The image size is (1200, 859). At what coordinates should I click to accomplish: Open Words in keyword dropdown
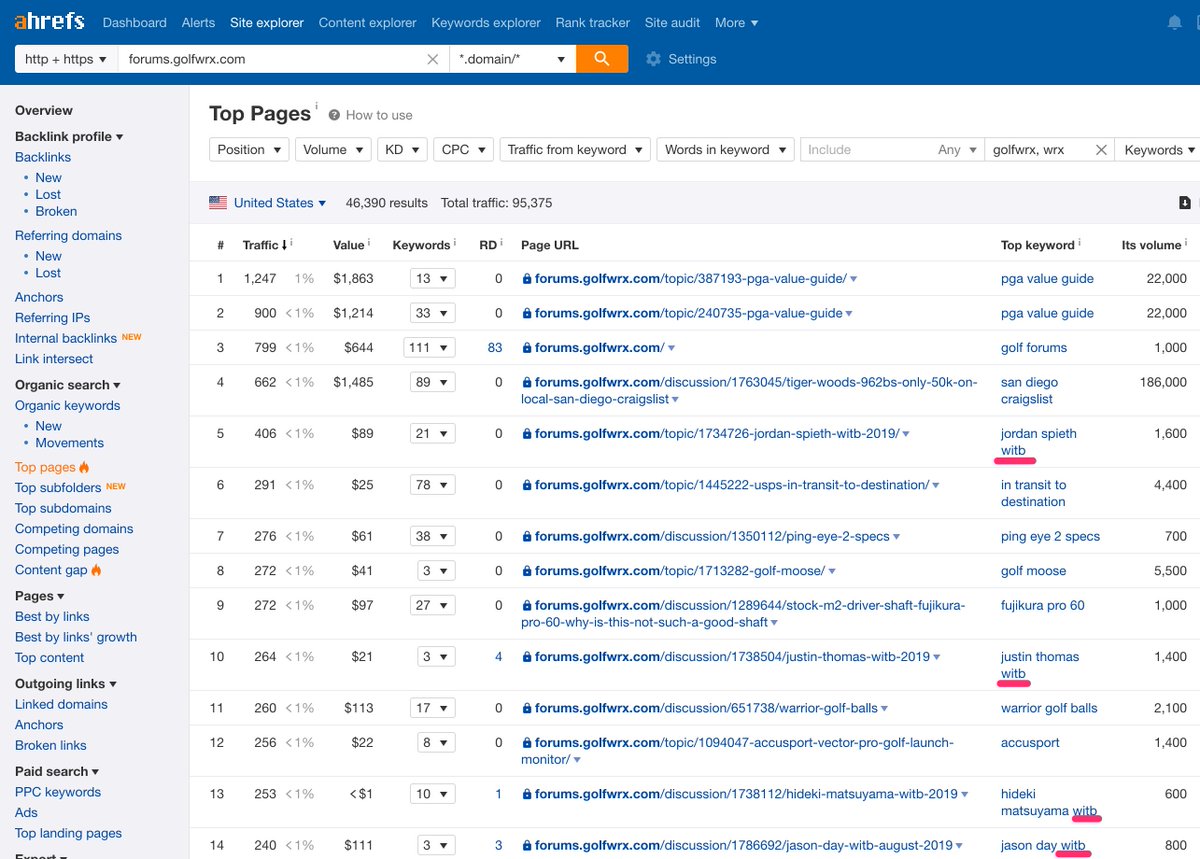pos(726,150)
